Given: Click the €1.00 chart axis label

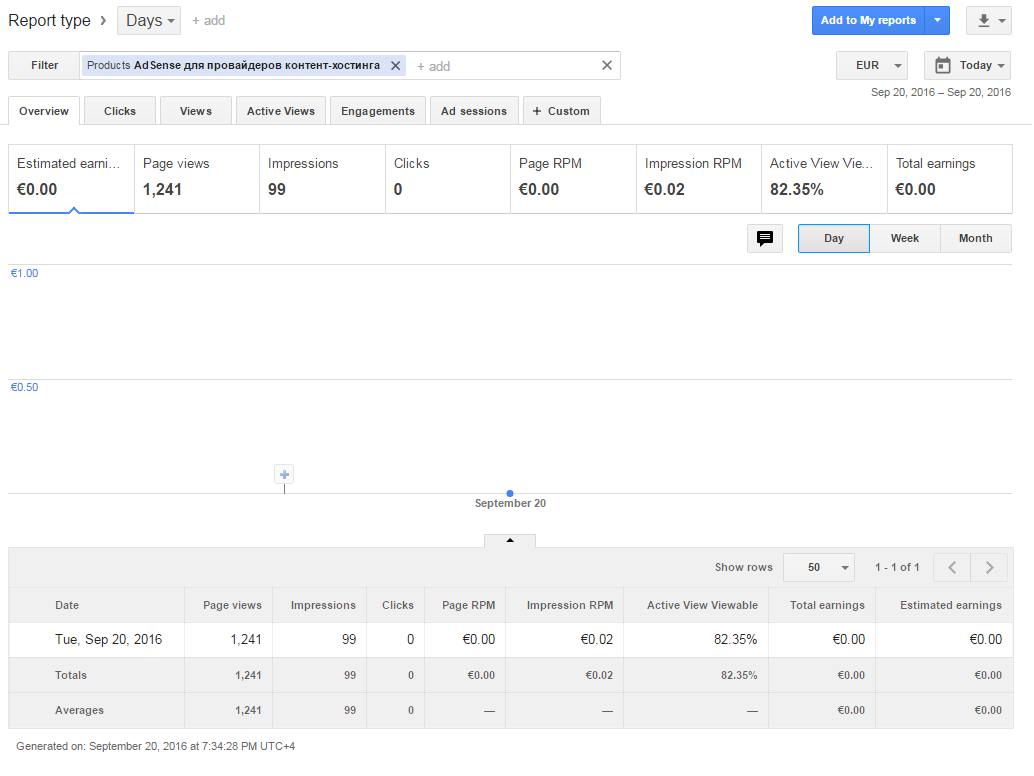Looking at the screenshot, I should (x=24, y=273).
